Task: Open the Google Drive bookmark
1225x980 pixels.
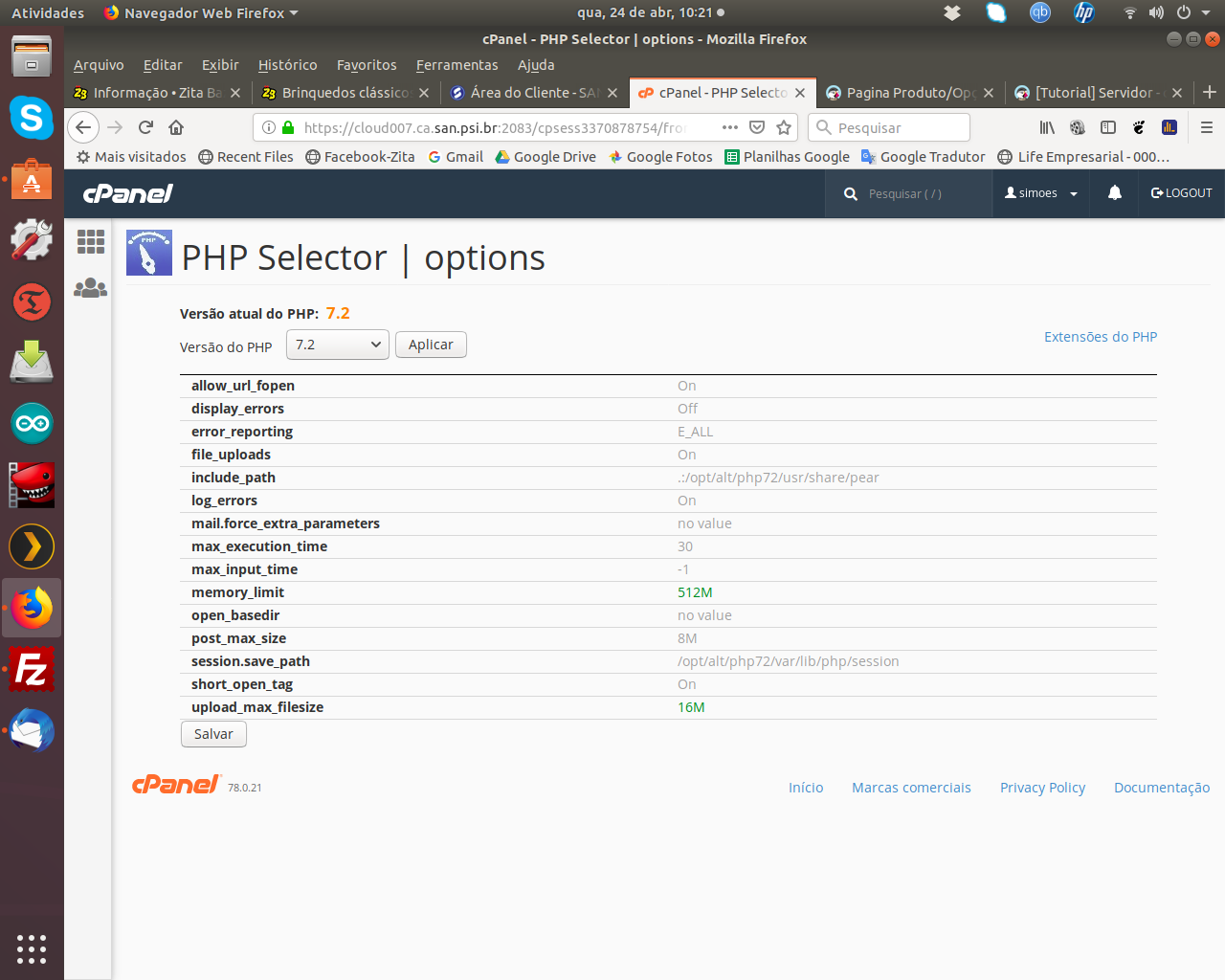Action: 546,157
